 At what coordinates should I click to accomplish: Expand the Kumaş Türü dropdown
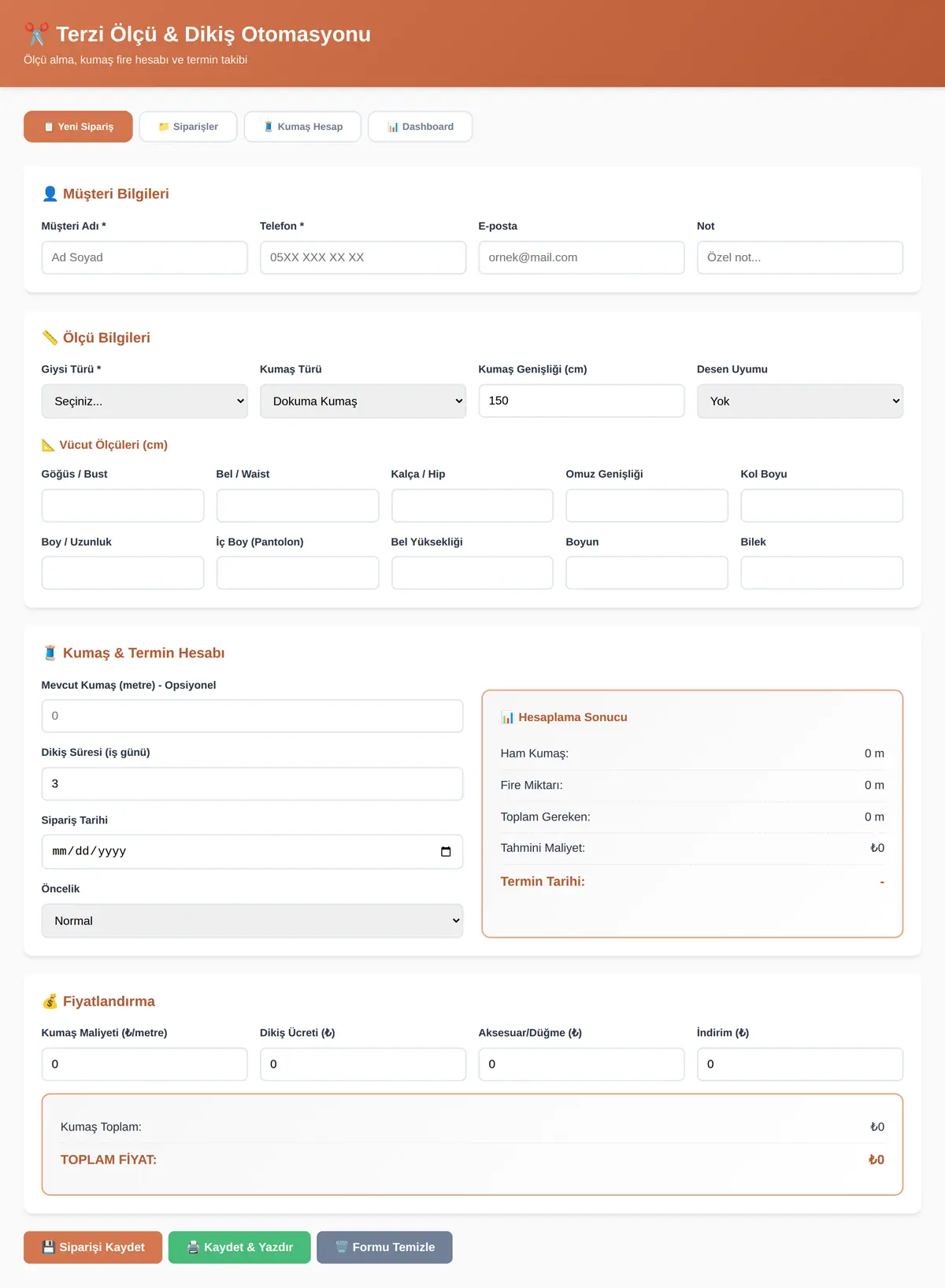pos(363,402)
